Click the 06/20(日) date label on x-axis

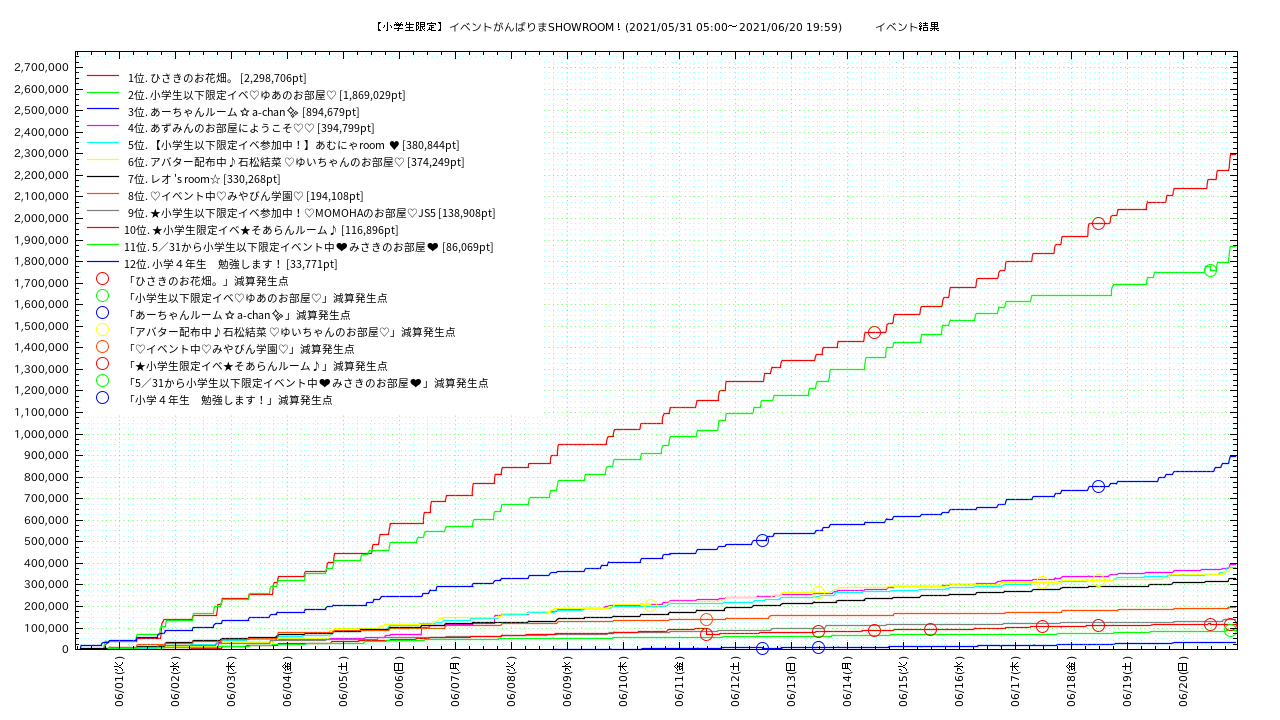pos(1183,679)
